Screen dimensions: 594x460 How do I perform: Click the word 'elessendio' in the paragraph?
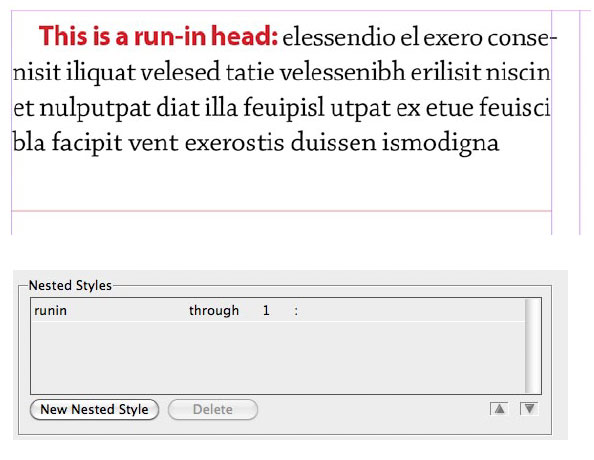tap(339, 38)
